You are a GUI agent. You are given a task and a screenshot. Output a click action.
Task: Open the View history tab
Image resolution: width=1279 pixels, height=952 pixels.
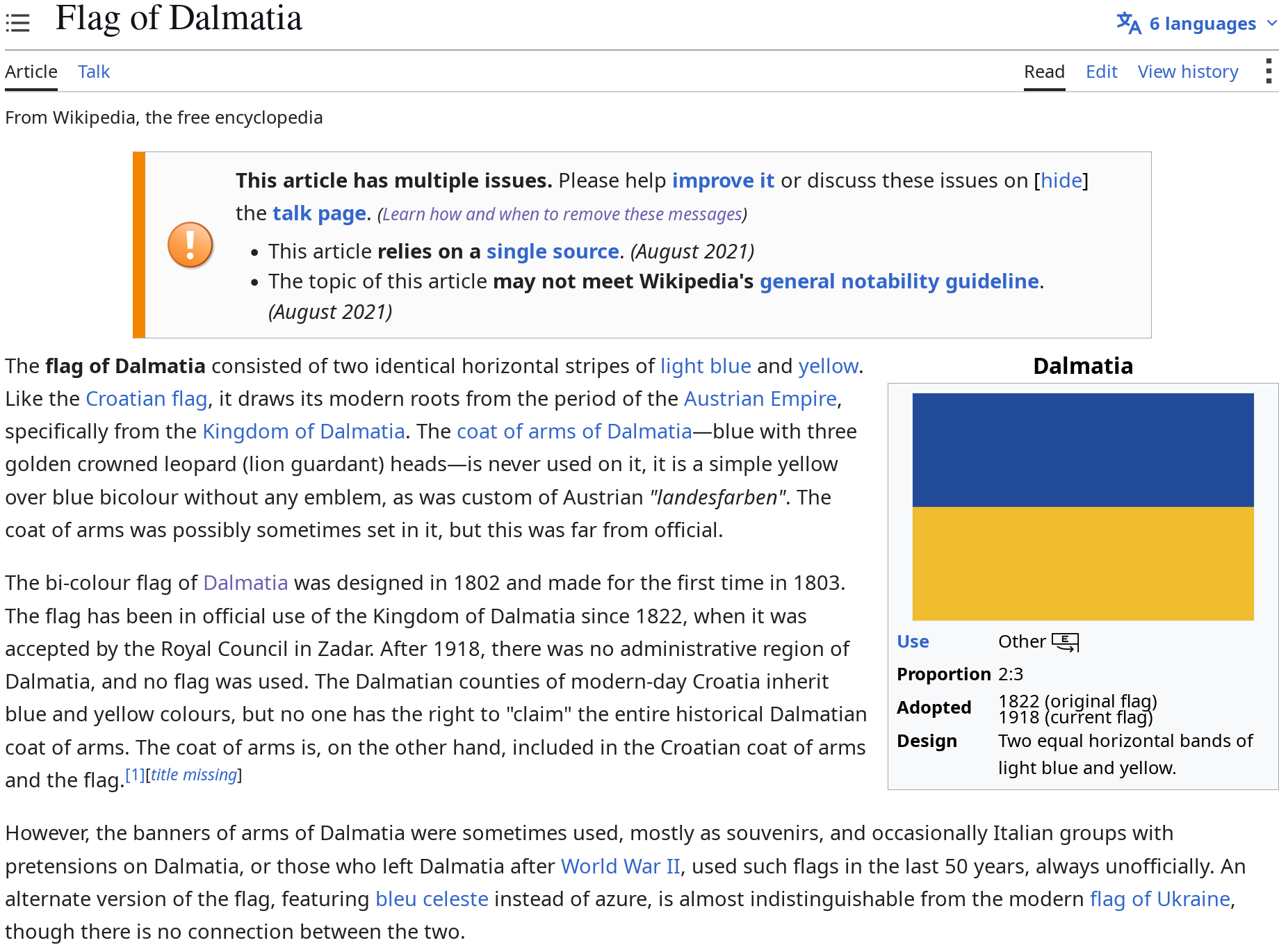1188,72
